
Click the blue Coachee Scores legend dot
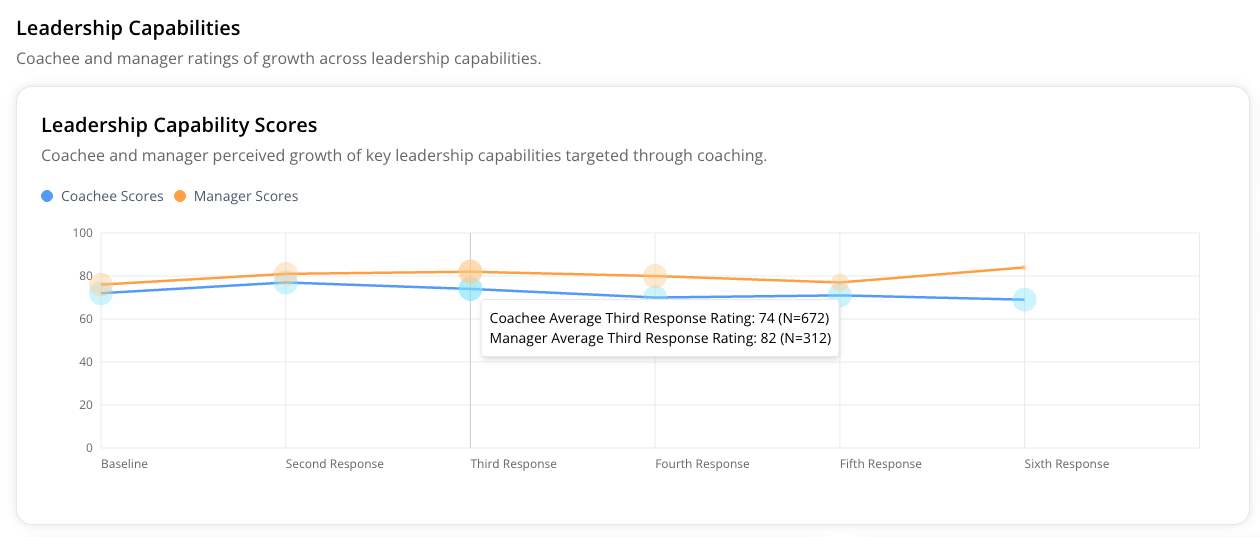click(x=47, y=196)
